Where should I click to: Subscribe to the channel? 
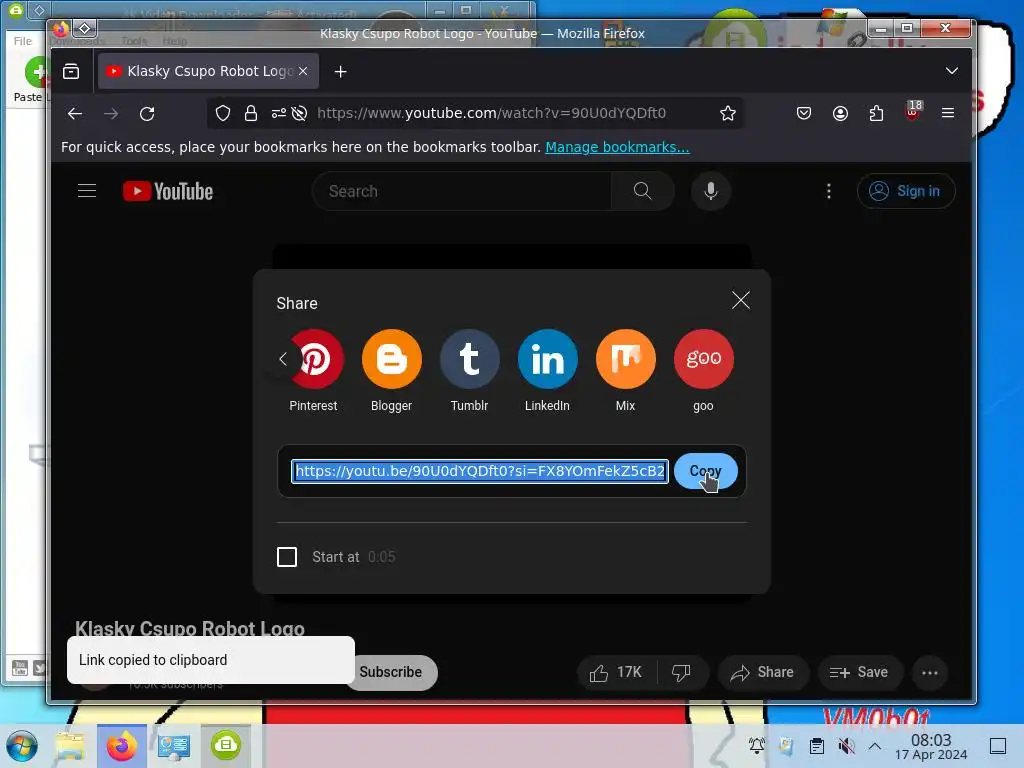click(x=391, y=672)
